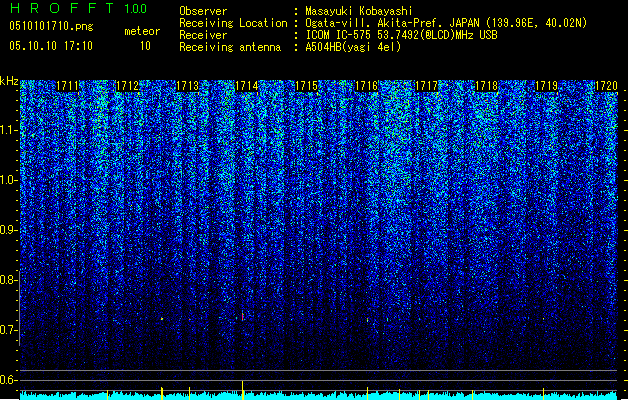This screenshot has height=400, width=629.
Task: Select the timestamp 05.10.10 17:10
Action: pyautogui.click(x=51, y=46)
